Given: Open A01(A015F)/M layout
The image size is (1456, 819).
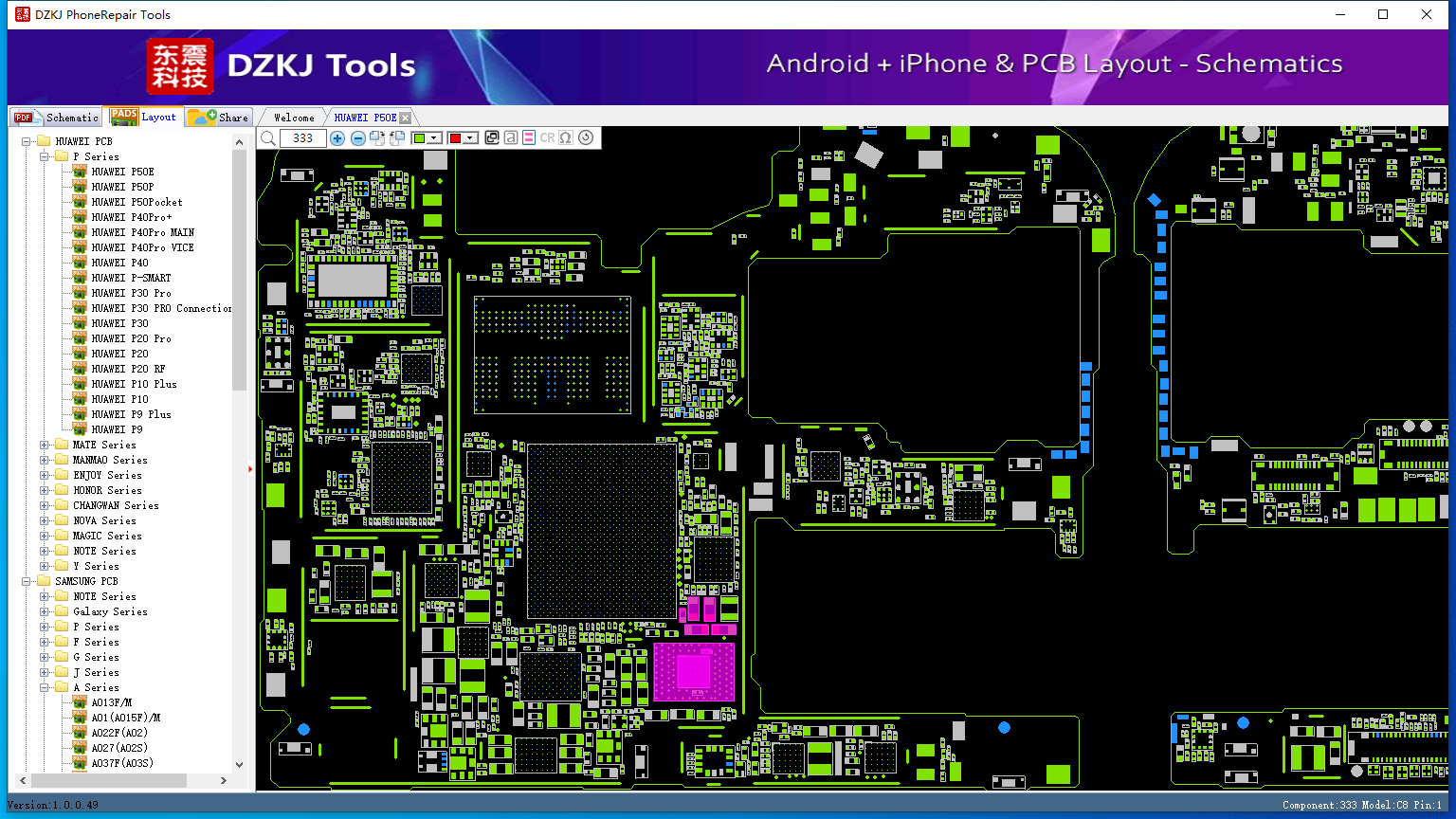Looking at the screenshot, I should click(125, 718).
